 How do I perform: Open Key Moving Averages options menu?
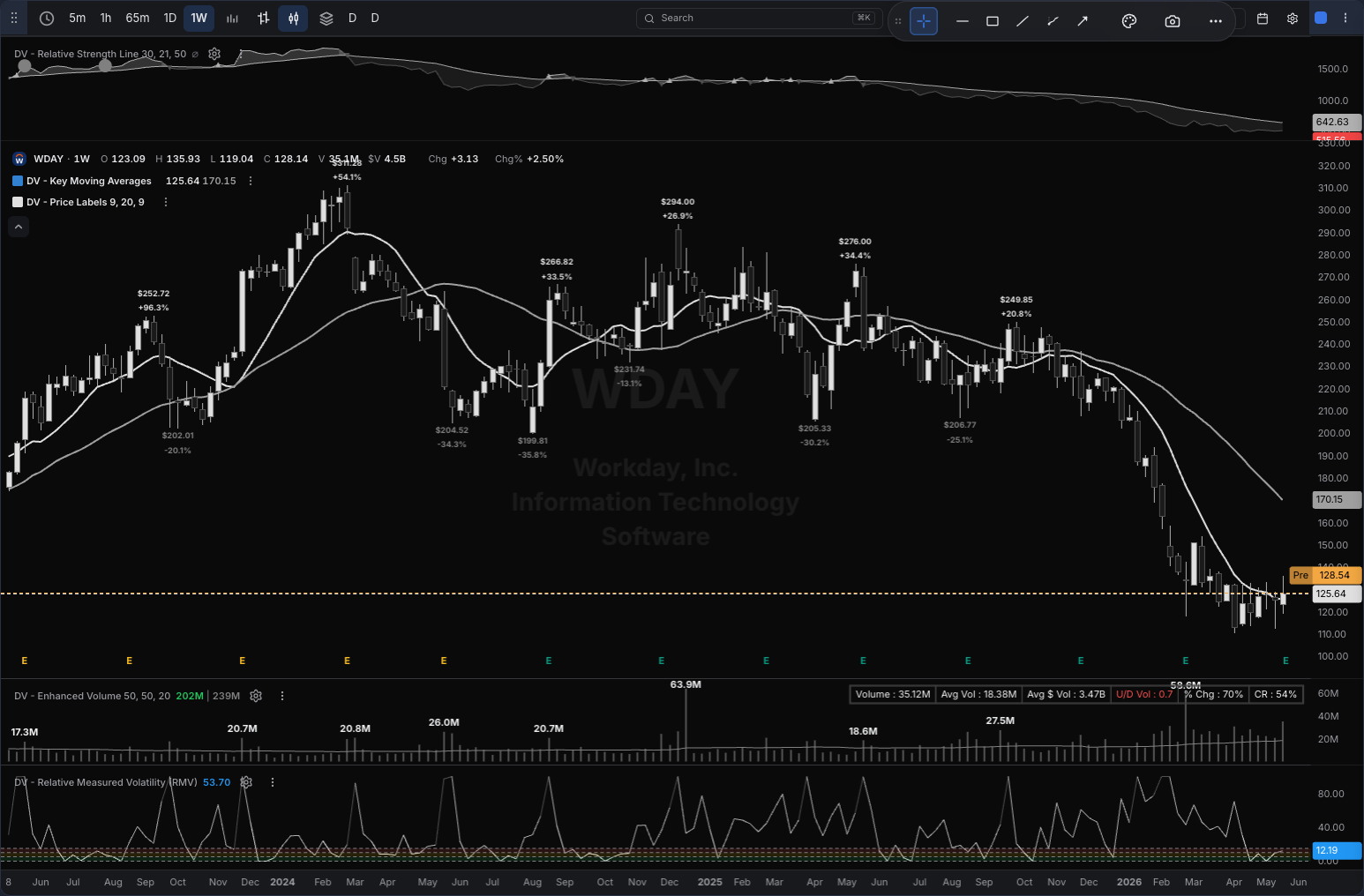pos(251,181)
